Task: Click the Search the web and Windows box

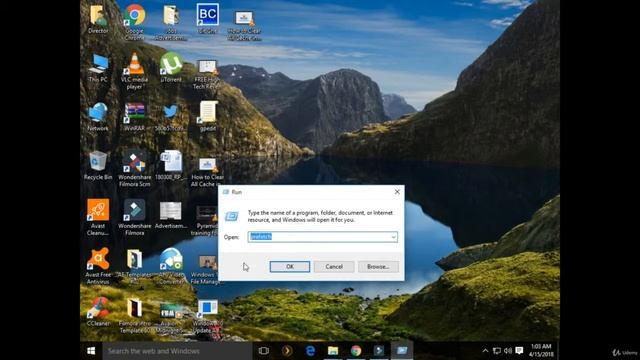Action: coord(177,351)
